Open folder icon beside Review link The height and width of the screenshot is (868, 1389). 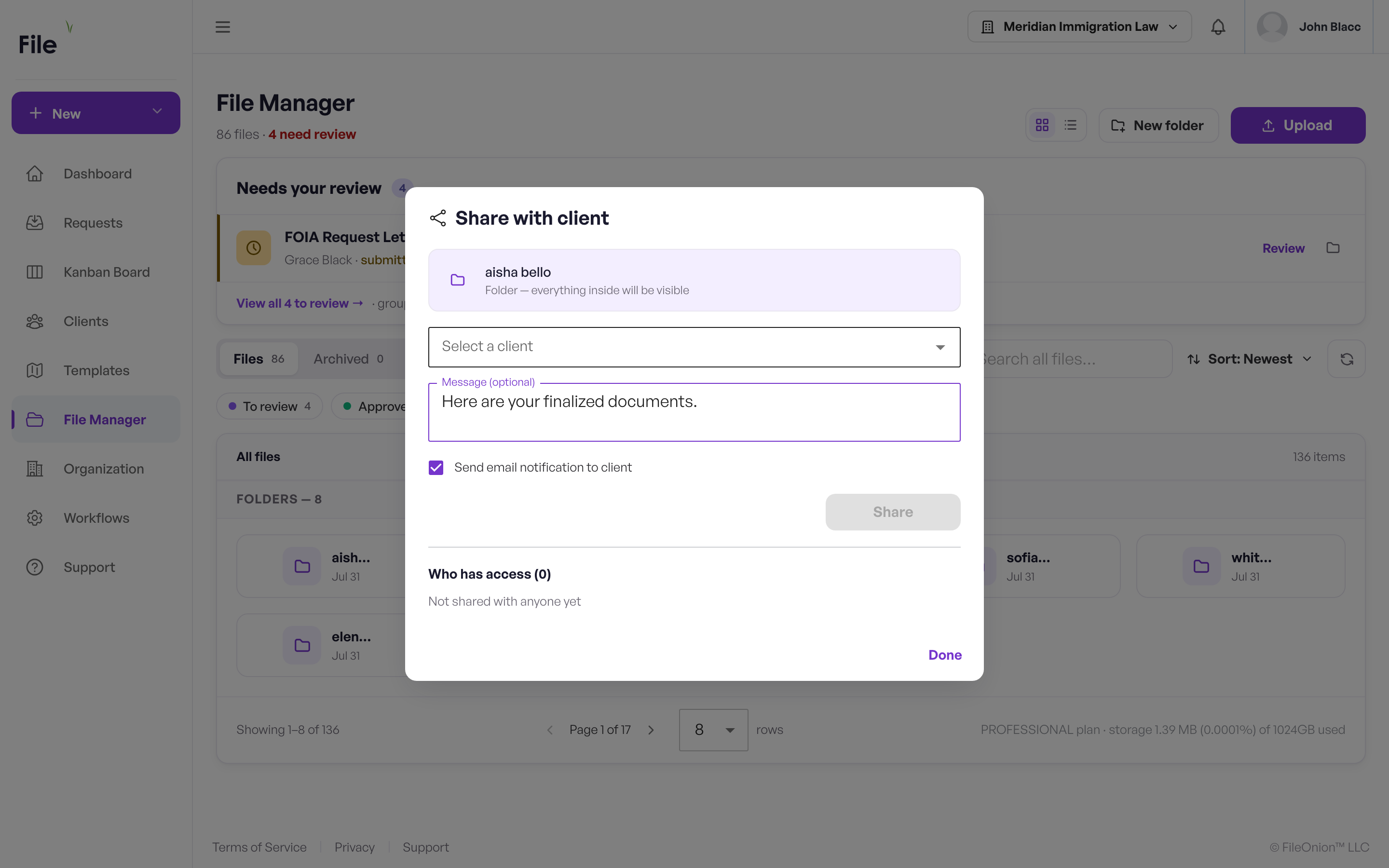1333,248
